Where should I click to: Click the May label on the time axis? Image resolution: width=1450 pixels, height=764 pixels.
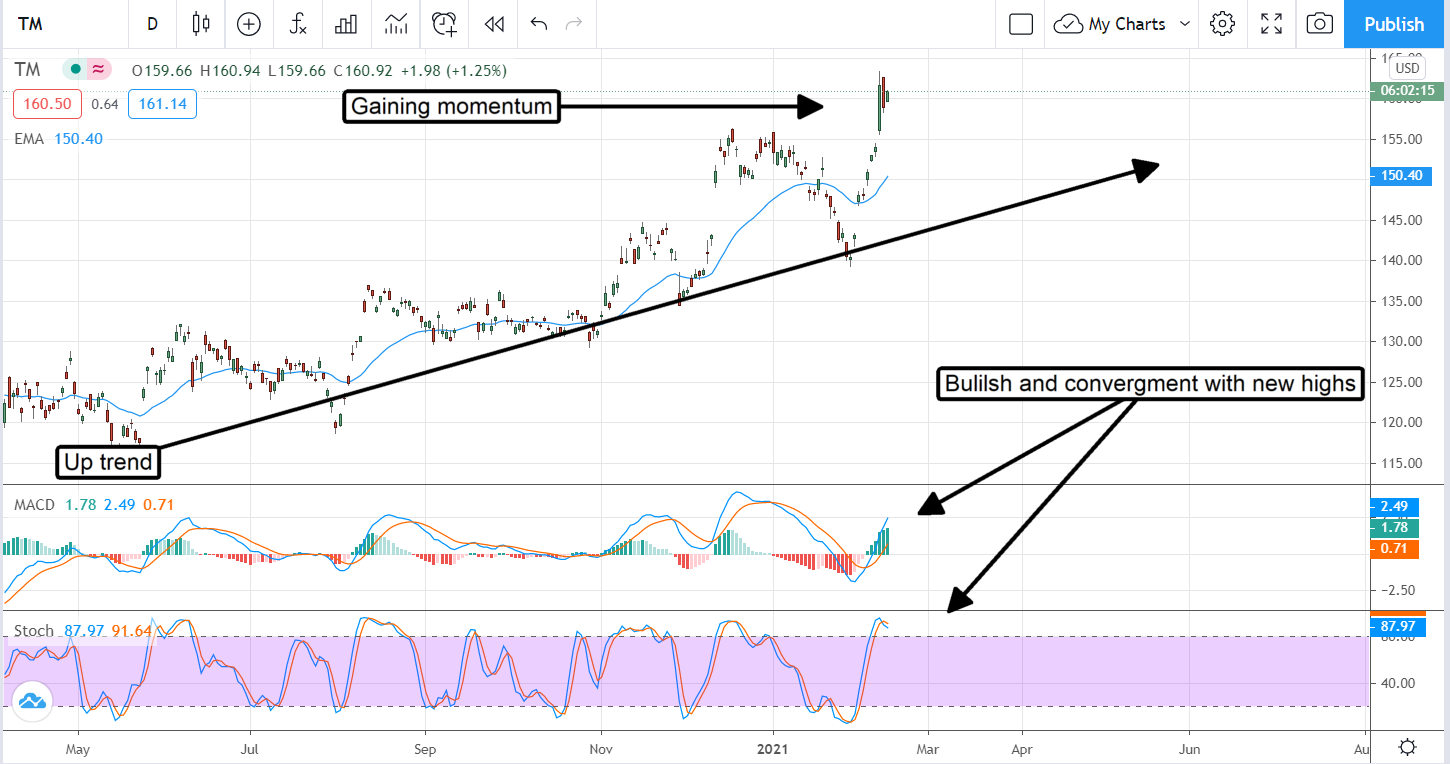pyautogui.click(x=77, y=748)
